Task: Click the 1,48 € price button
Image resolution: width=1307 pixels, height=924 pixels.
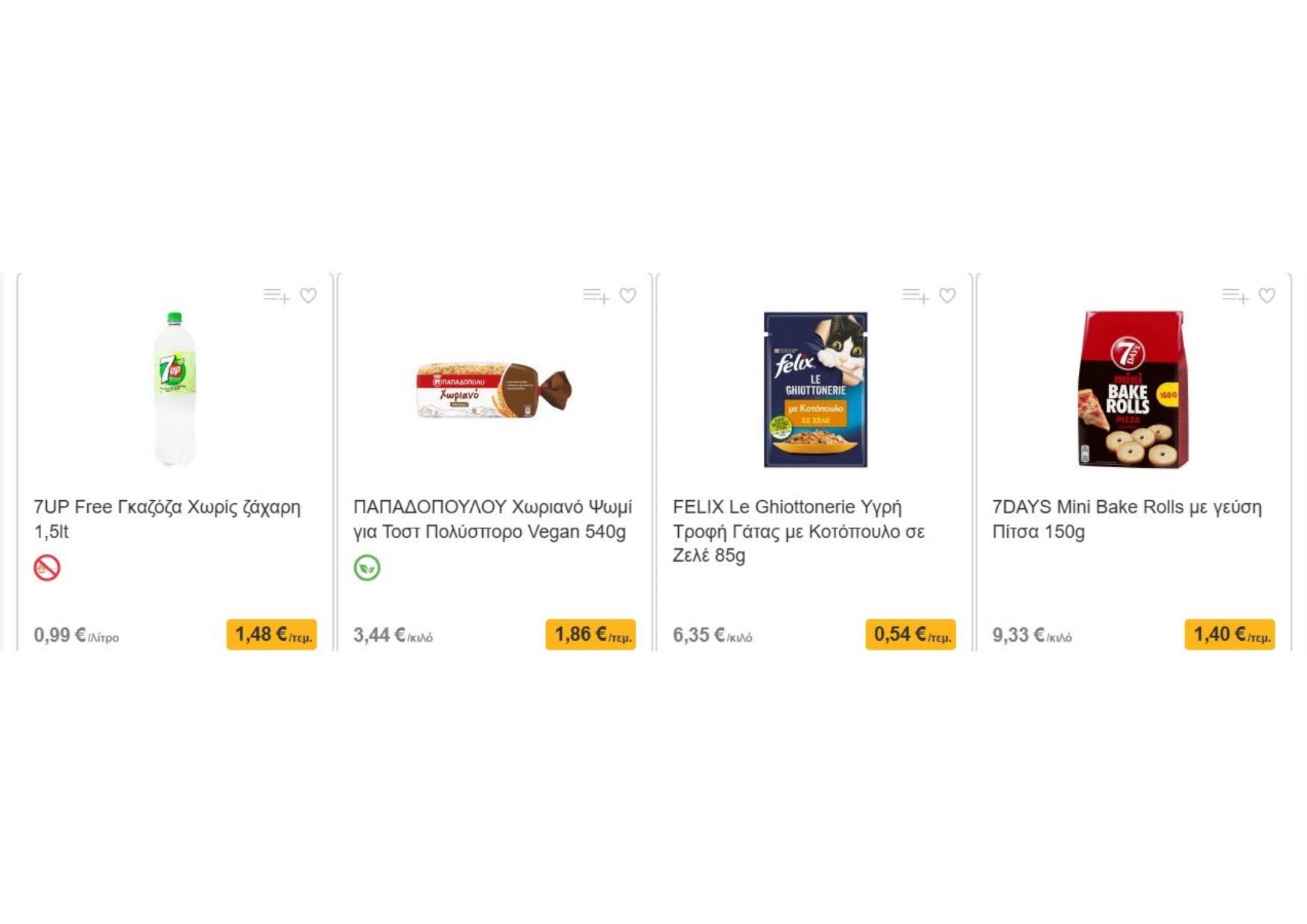Action: pos(272,635)
